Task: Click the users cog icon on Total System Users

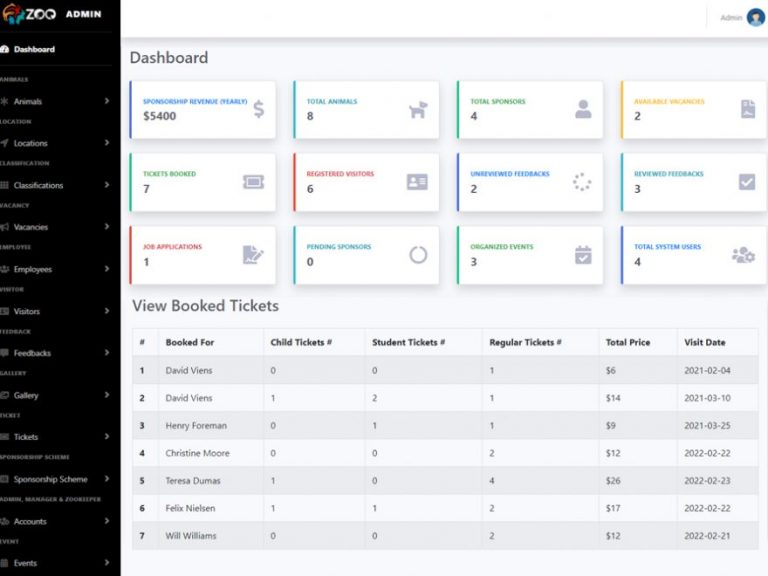Action: pos(743,255)
